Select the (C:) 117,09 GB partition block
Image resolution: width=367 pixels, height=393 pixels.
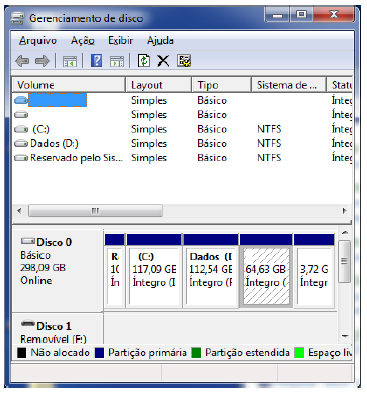tap(154, 270)
